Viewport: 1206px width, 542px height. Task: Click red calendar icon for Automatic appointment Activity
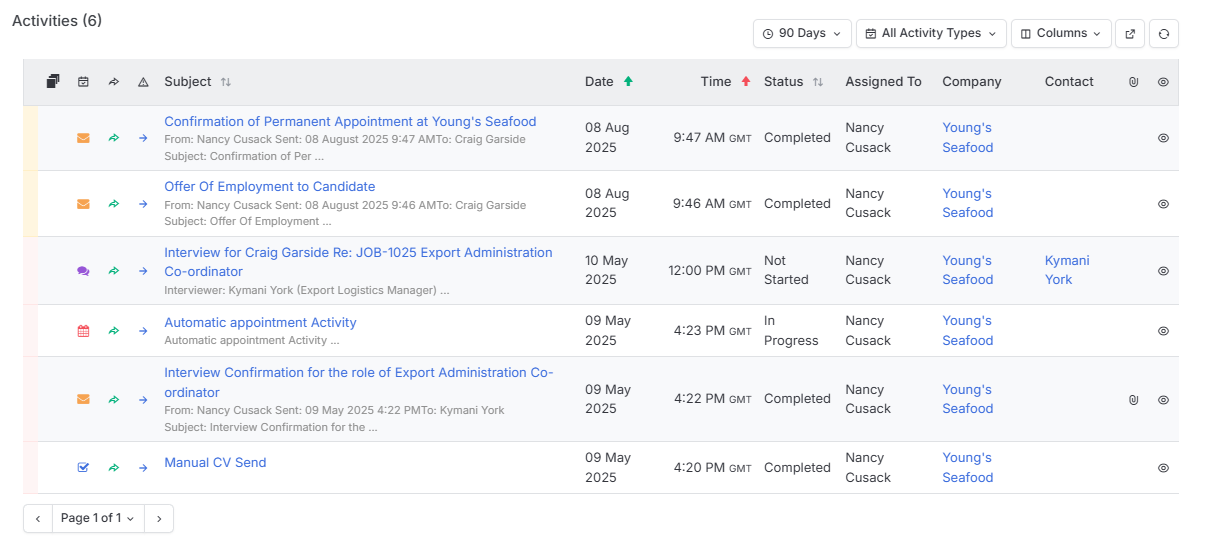(x=83, y=331)
